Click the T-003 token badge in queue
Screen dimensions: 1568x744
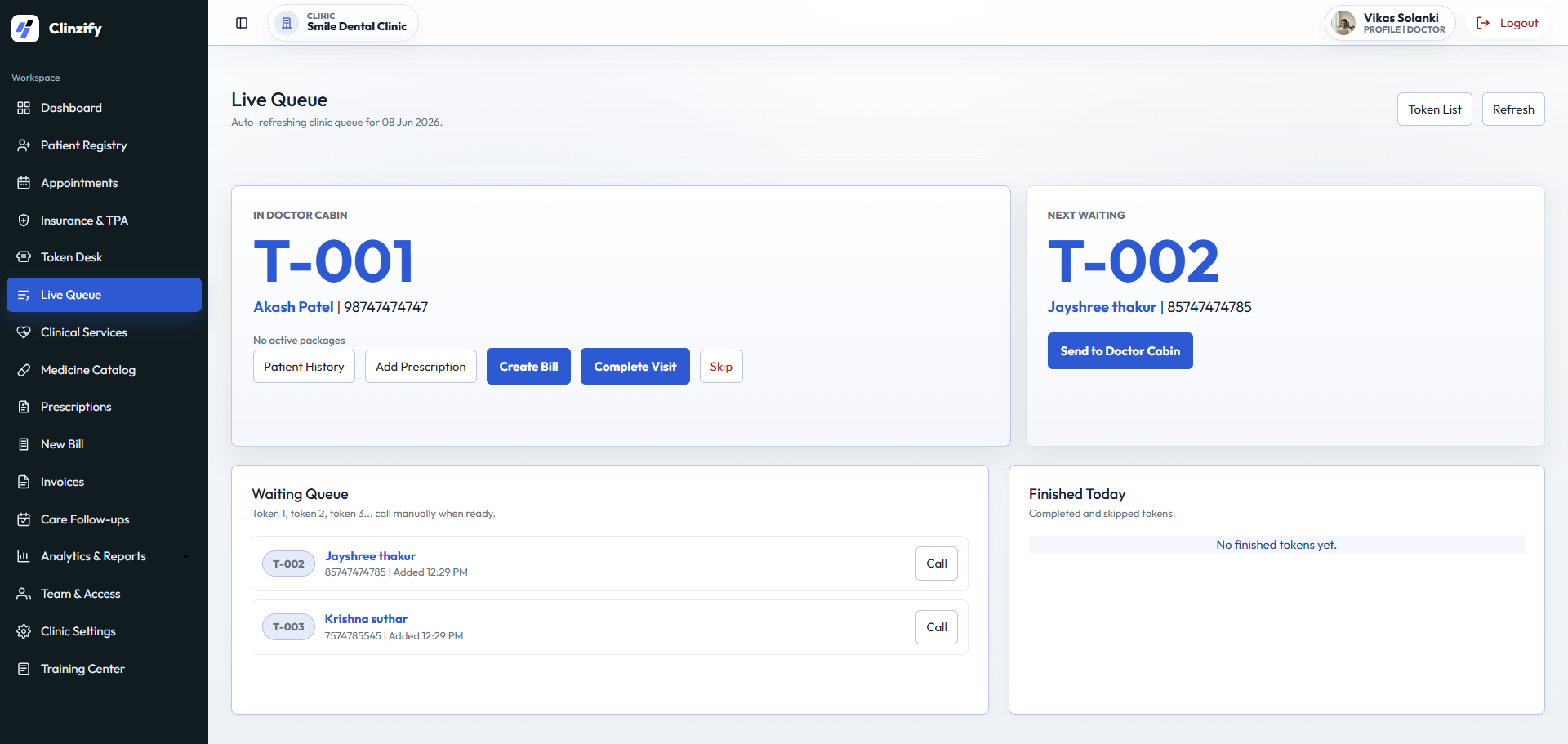coord(288,627)
